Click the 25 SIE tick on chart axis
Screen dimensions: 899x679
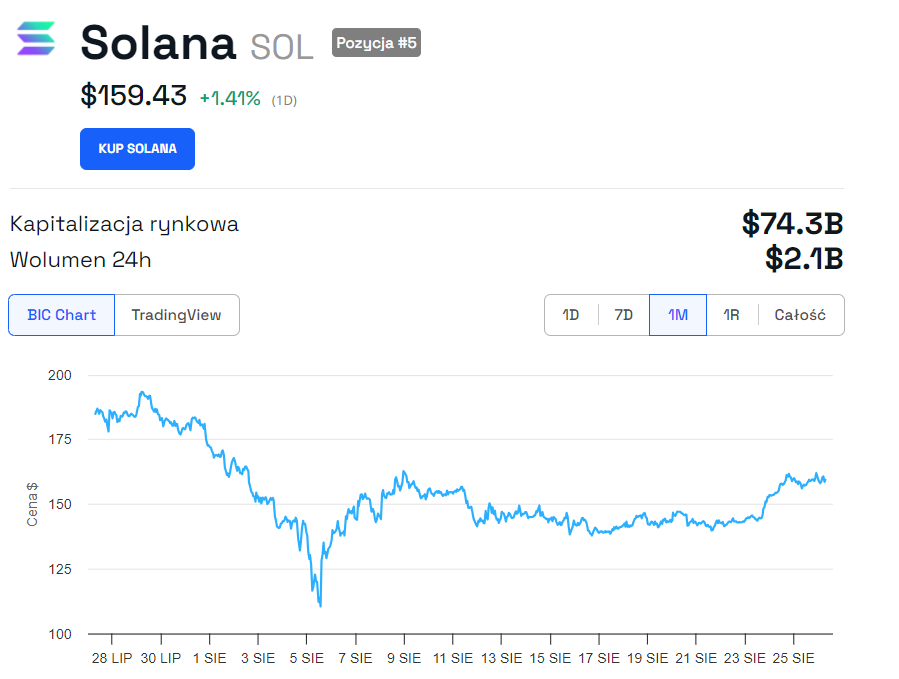(794, 658)
